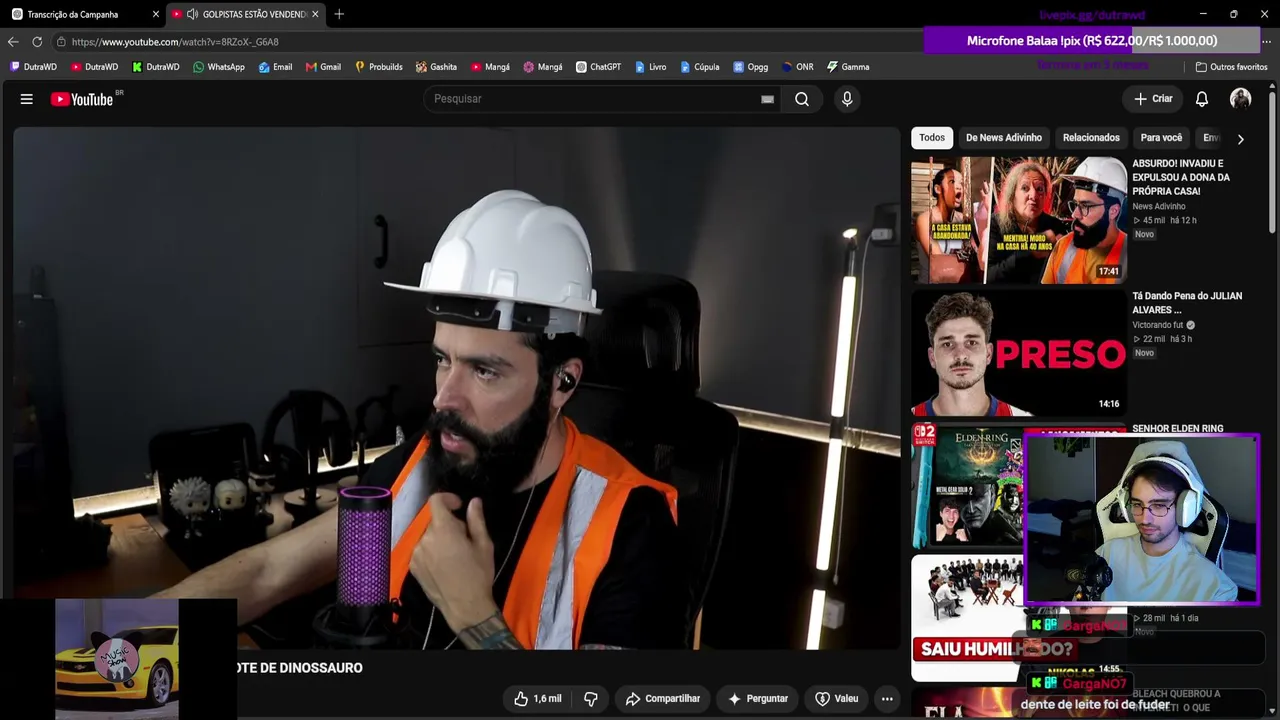The width and height of the screenshot is (1280, 720).
Task: Open the Mangá bookmark with the pink flower icon
Action: click(543, 67)
